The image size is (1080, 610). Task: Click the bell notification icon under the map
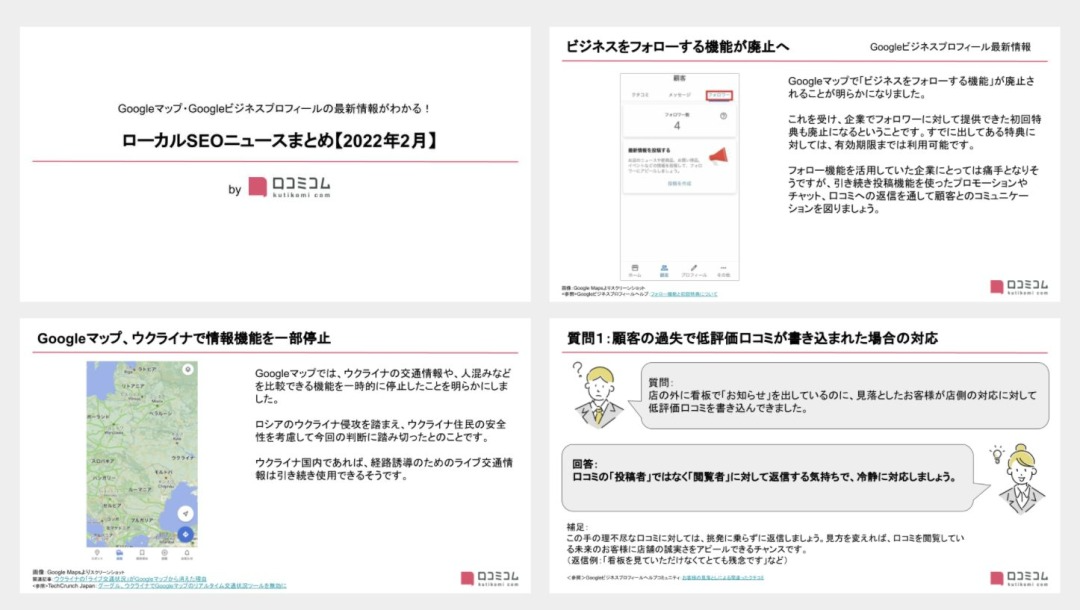[x=187, y=553]
